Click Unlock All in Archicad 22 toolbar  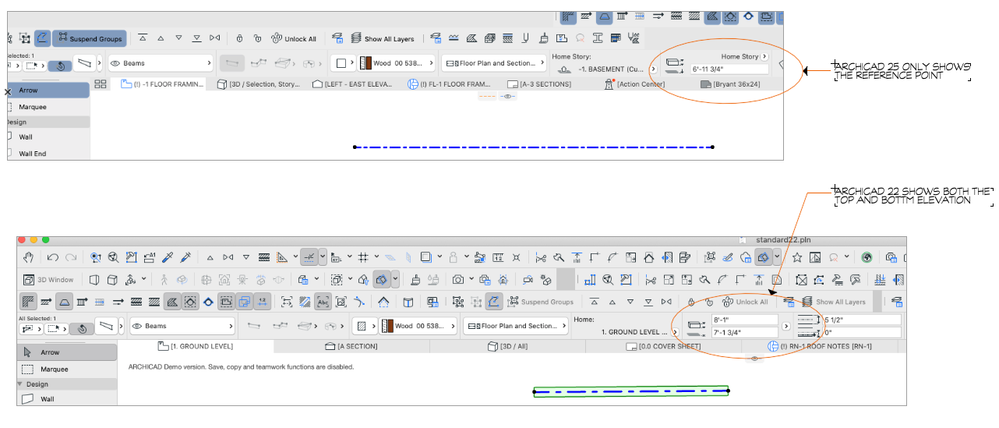pyautogui.click(x=745, y=301)
